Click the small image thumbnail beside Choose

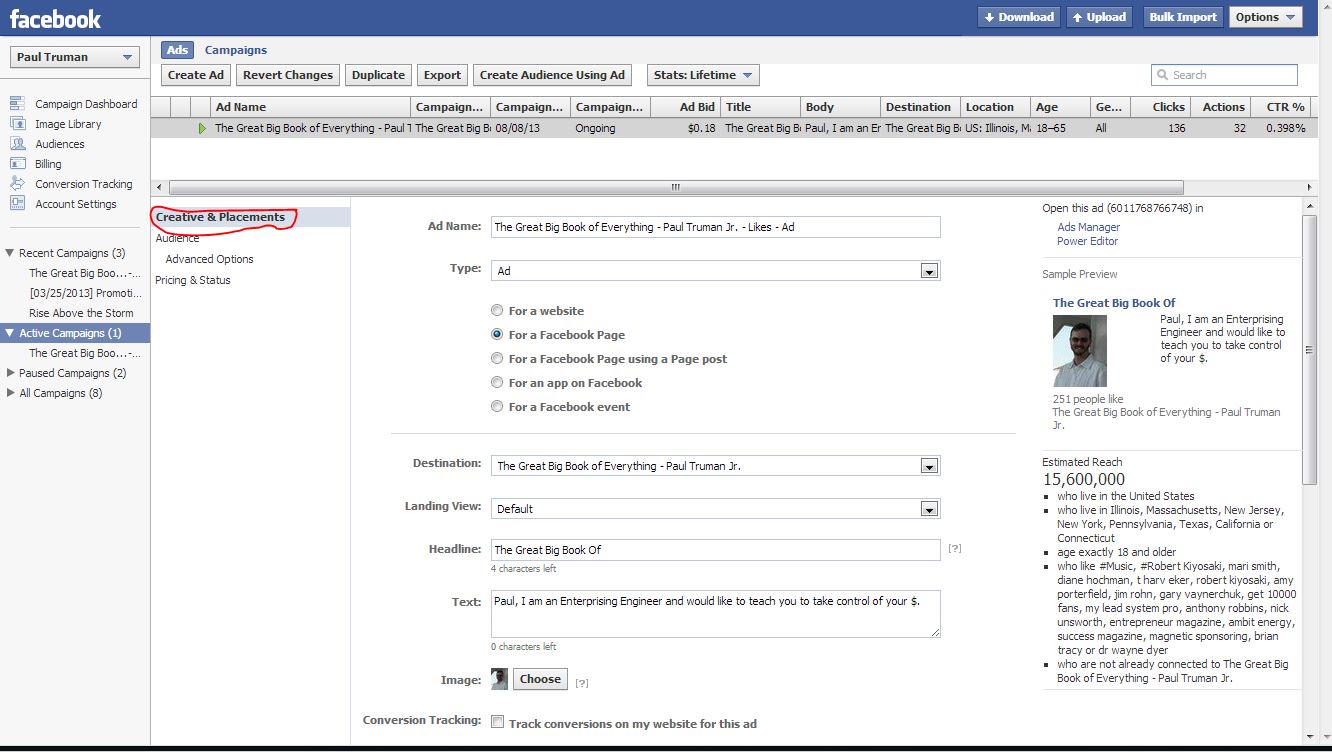(499, 679)
